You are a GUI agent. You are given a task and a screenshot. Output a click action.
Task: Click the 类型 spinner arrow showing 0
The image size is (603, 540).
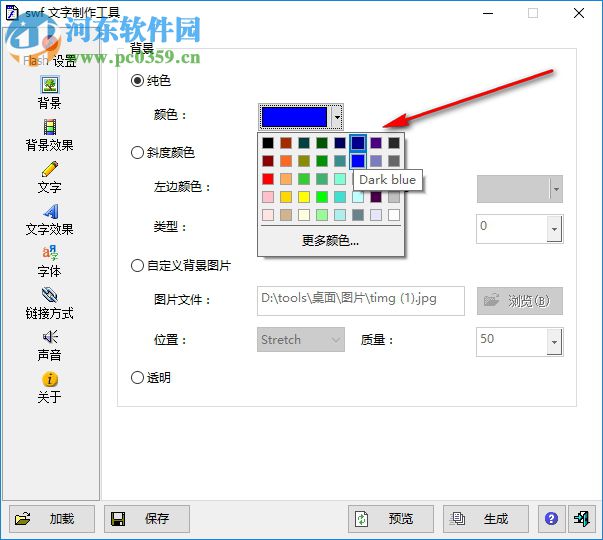coord(554,229)
